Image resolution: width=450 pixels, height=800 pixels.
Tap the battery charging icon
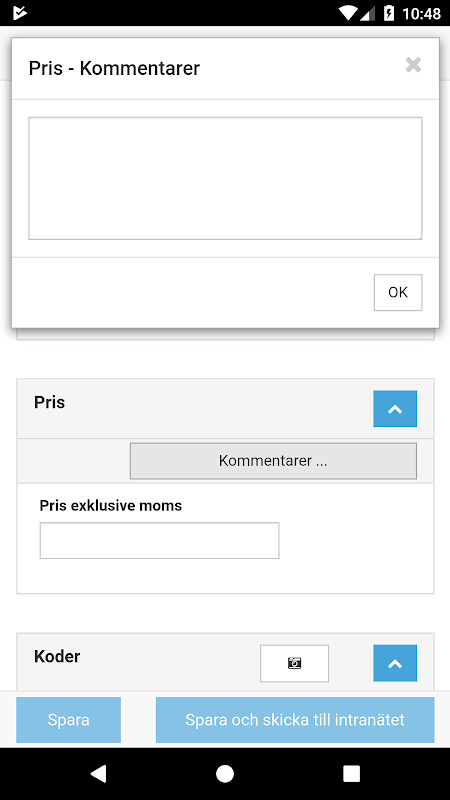click(x=389, y=13)
